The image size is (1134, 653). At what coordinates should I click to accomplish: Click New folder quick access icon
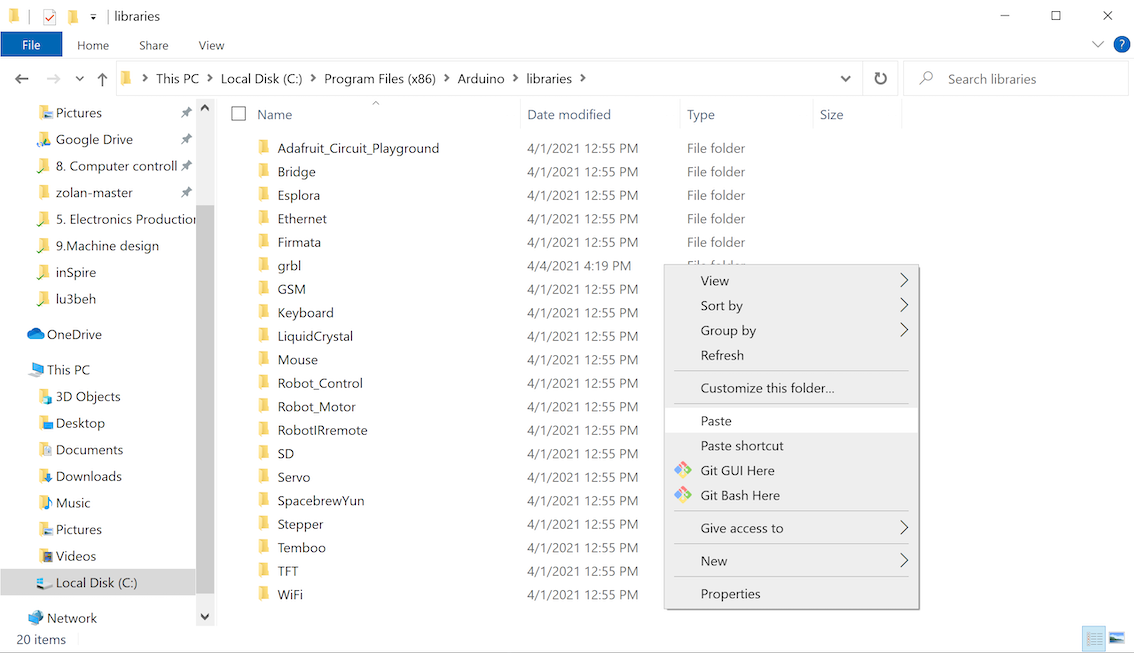[72, 16]
